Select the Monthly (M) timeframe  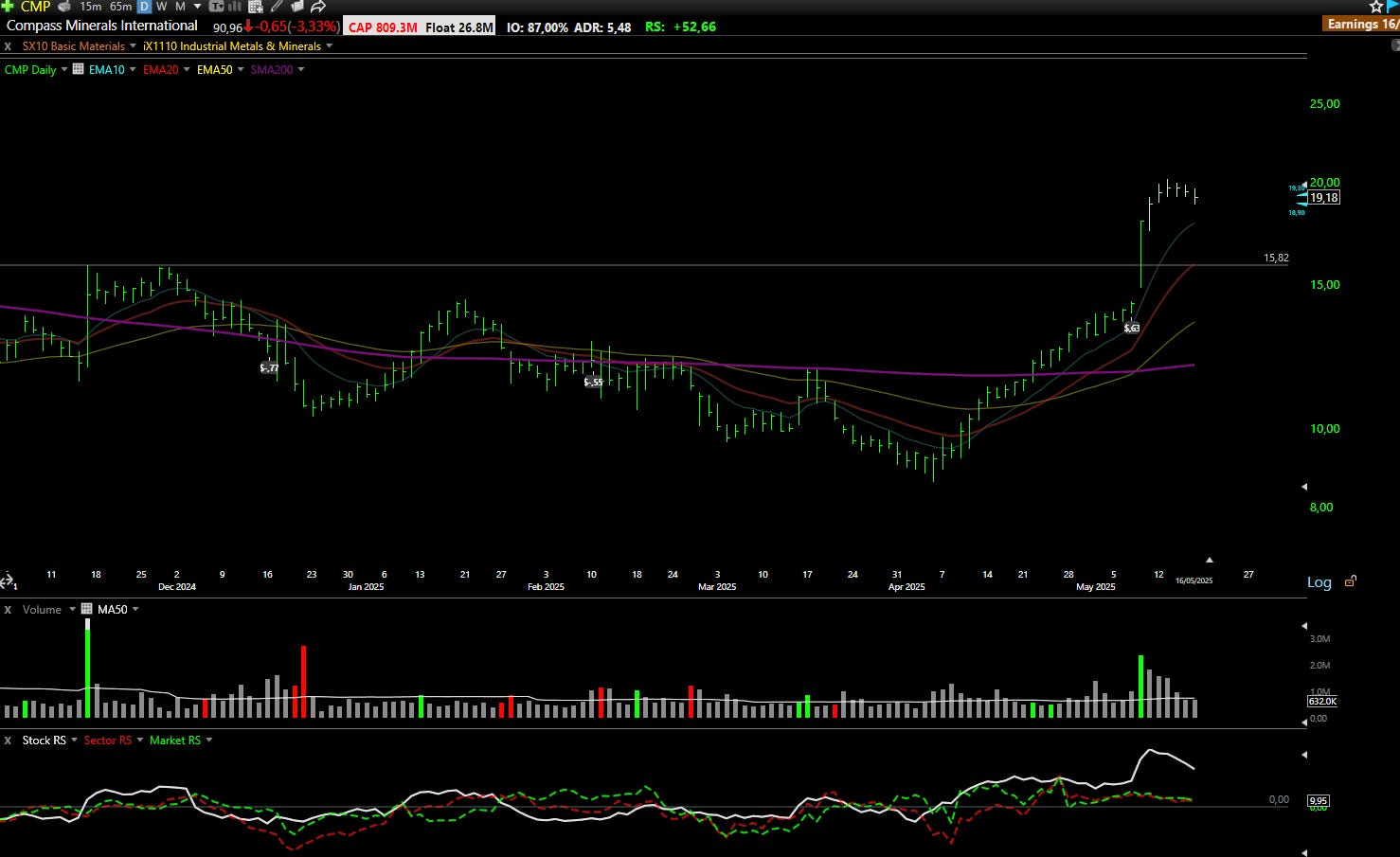click(180, 6)
